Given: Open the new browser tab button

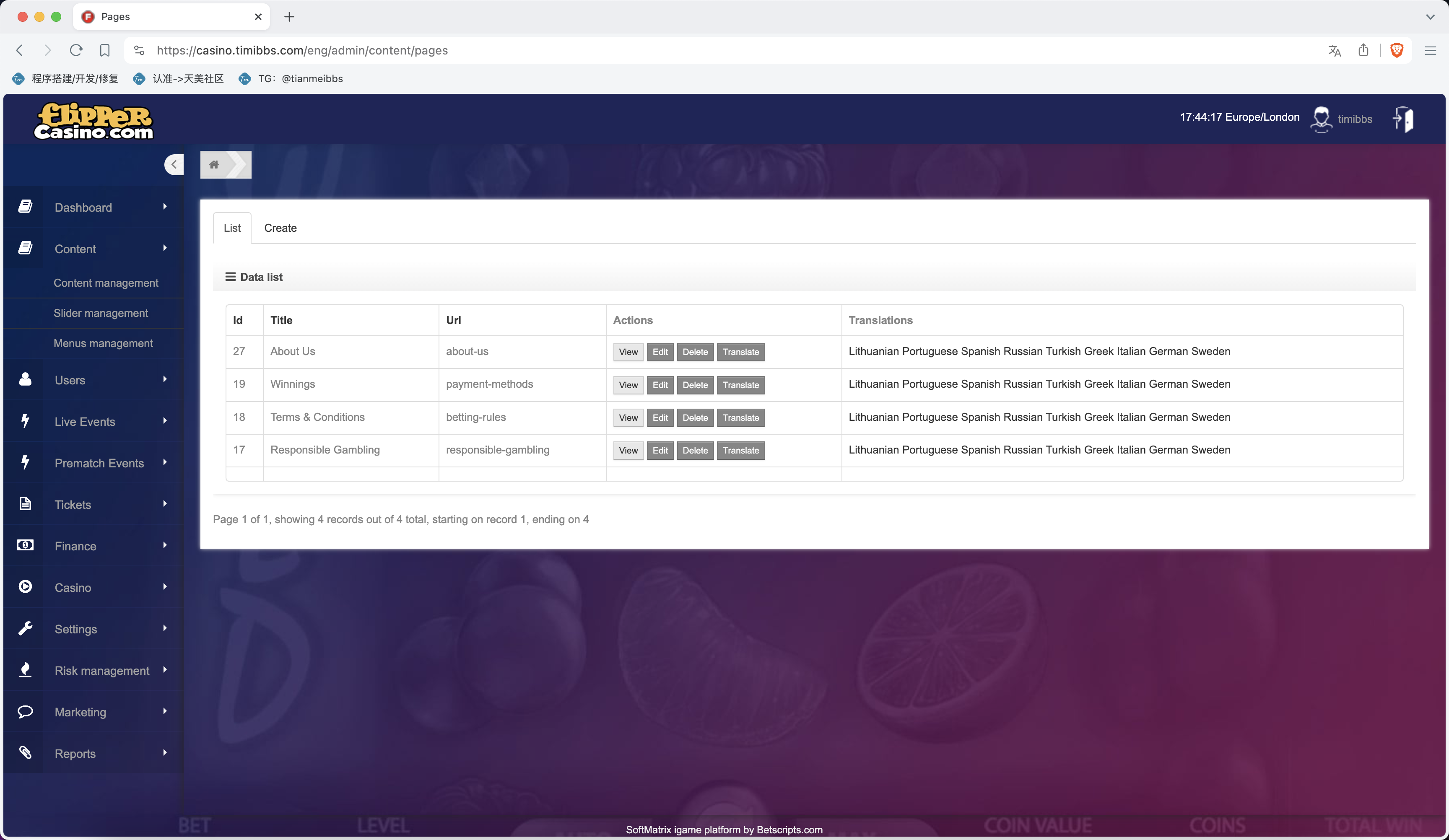Looking at the screenshot, I should point(289,17).
